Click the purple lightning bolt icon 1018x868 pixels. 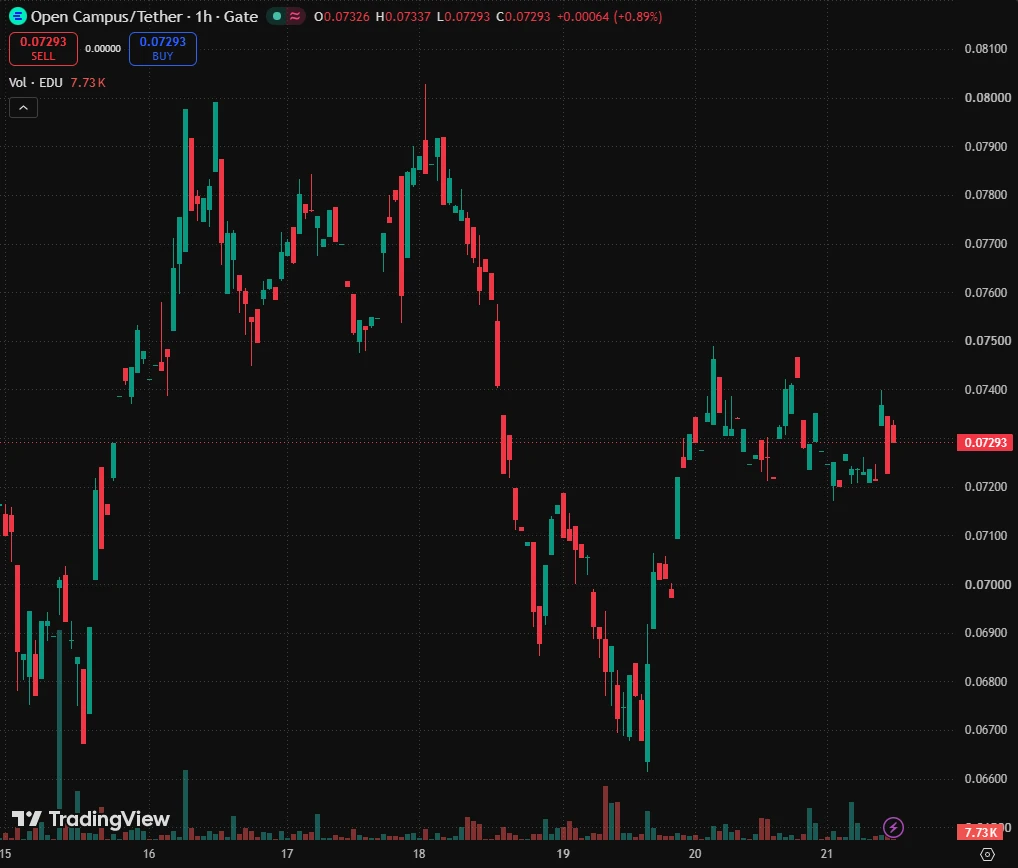pos(893,827)
